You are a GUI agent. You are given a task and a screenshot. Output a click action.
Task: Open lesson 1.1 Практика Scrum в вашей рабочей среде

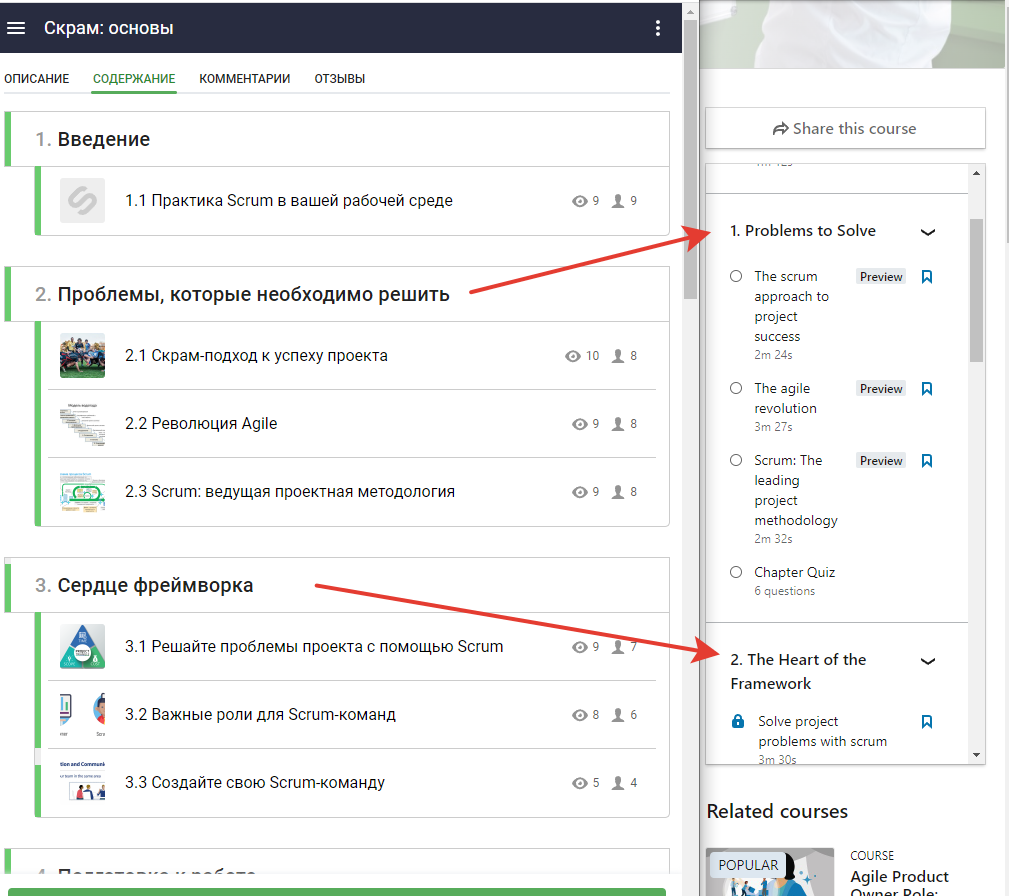[x=289, y=201]
